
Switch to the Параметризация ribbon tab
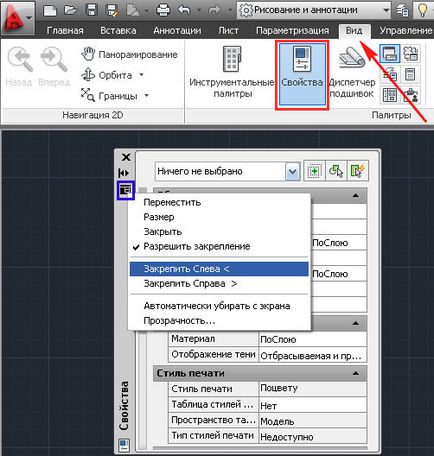pos(292,31)
